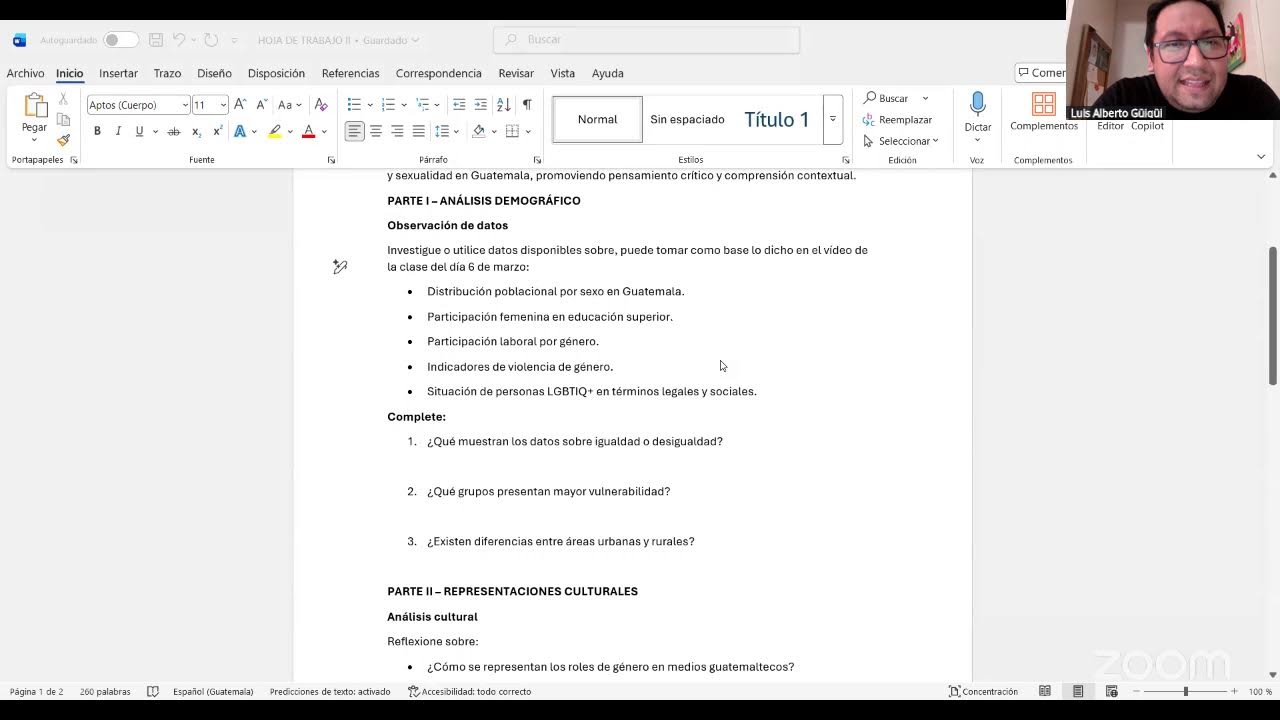This screenshot has width=1280, height=720.
Task: Click the Buscar find button in Edición
Action: [x=887, y=98]
